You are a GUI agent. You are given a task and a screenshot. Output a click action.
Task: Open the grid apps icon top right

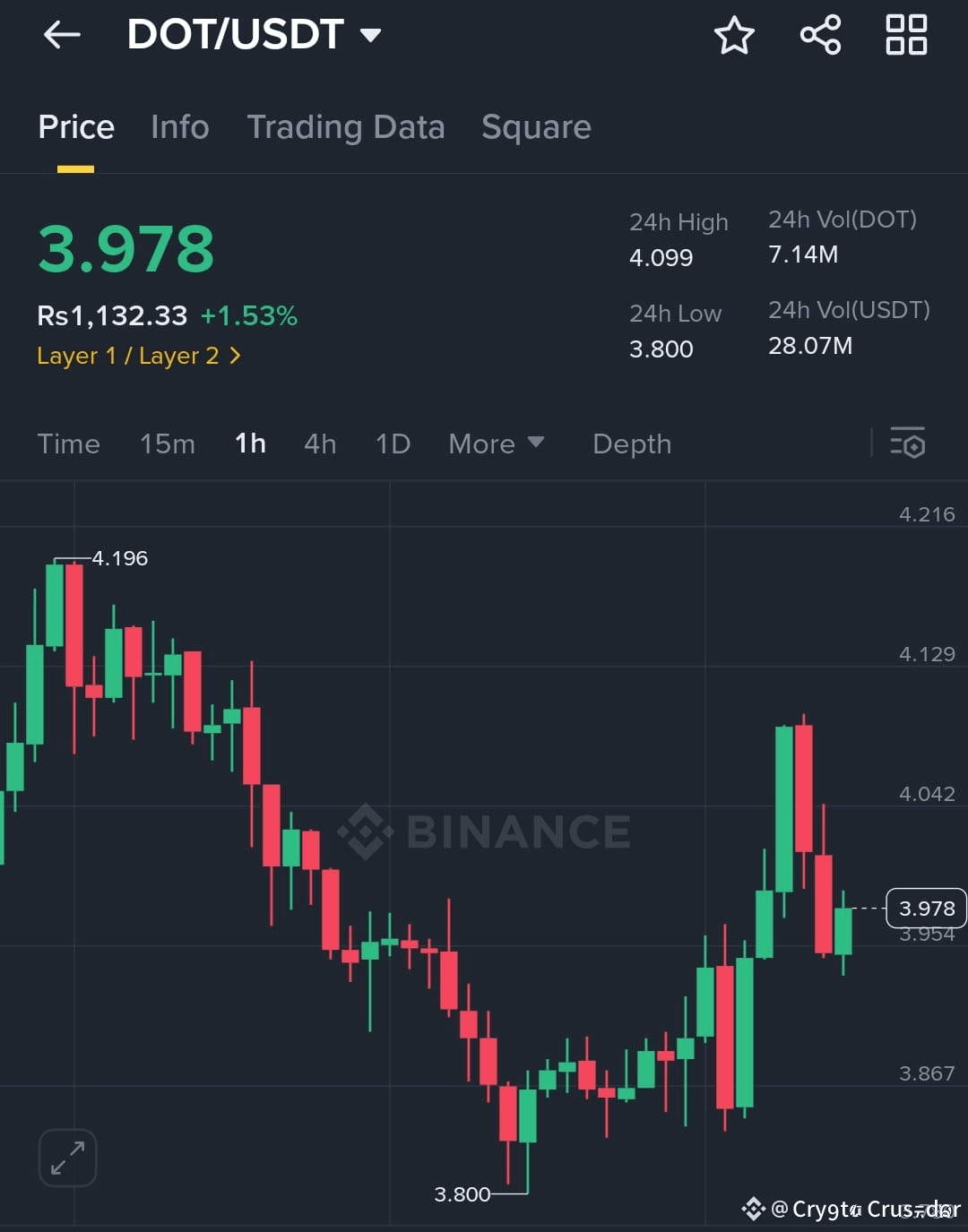(x=905, y=36)
